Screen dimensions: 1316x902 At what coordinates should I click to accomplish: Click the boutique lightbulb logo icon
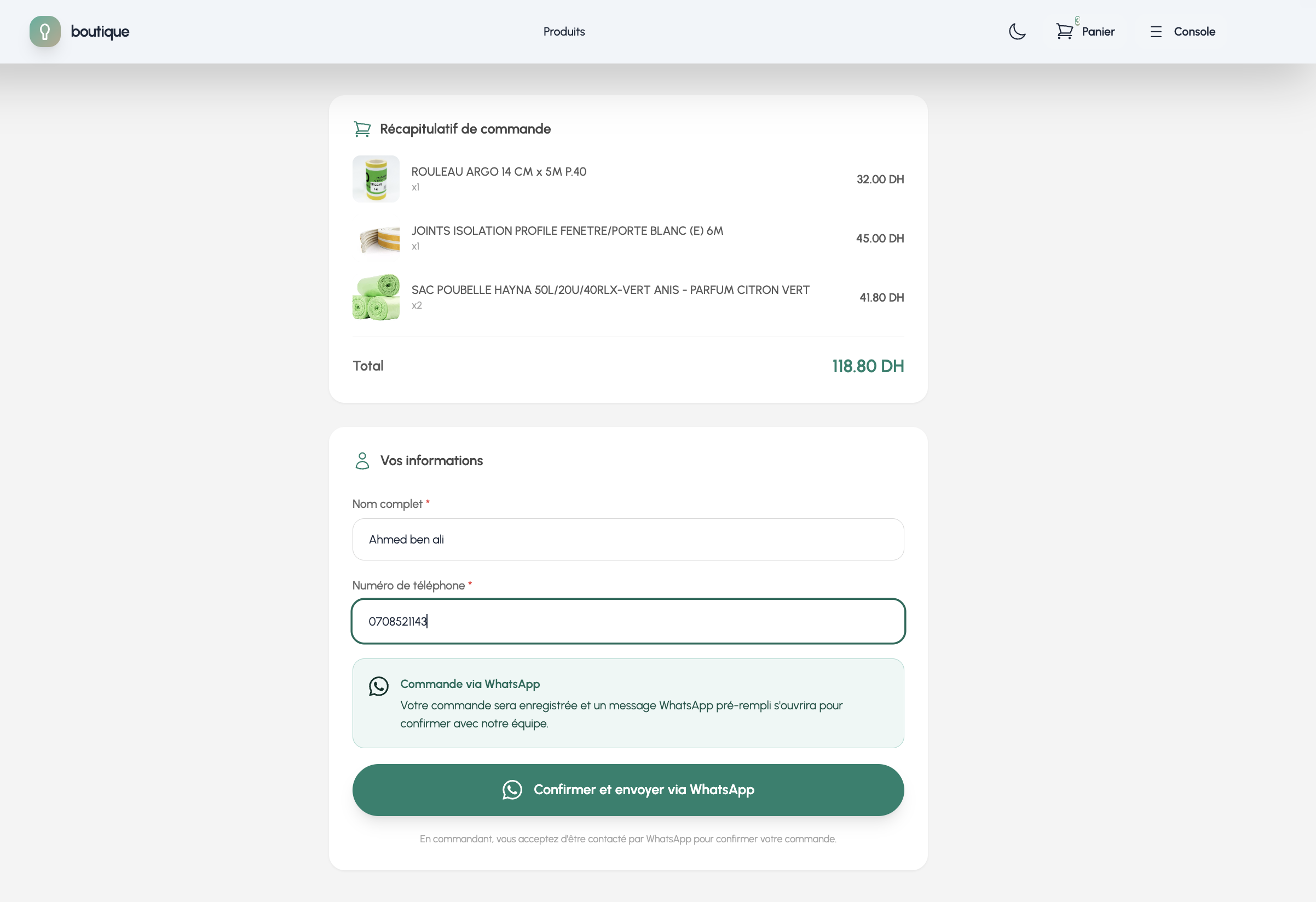pyautogui.click(x=45, y=31)
